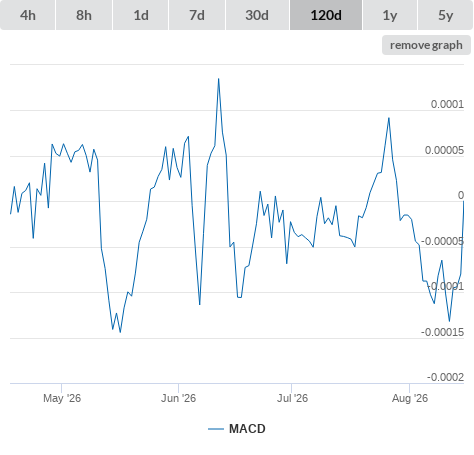Click the remove graph button
The height and width of the screenshot is (455, 474).
[426, 45]
